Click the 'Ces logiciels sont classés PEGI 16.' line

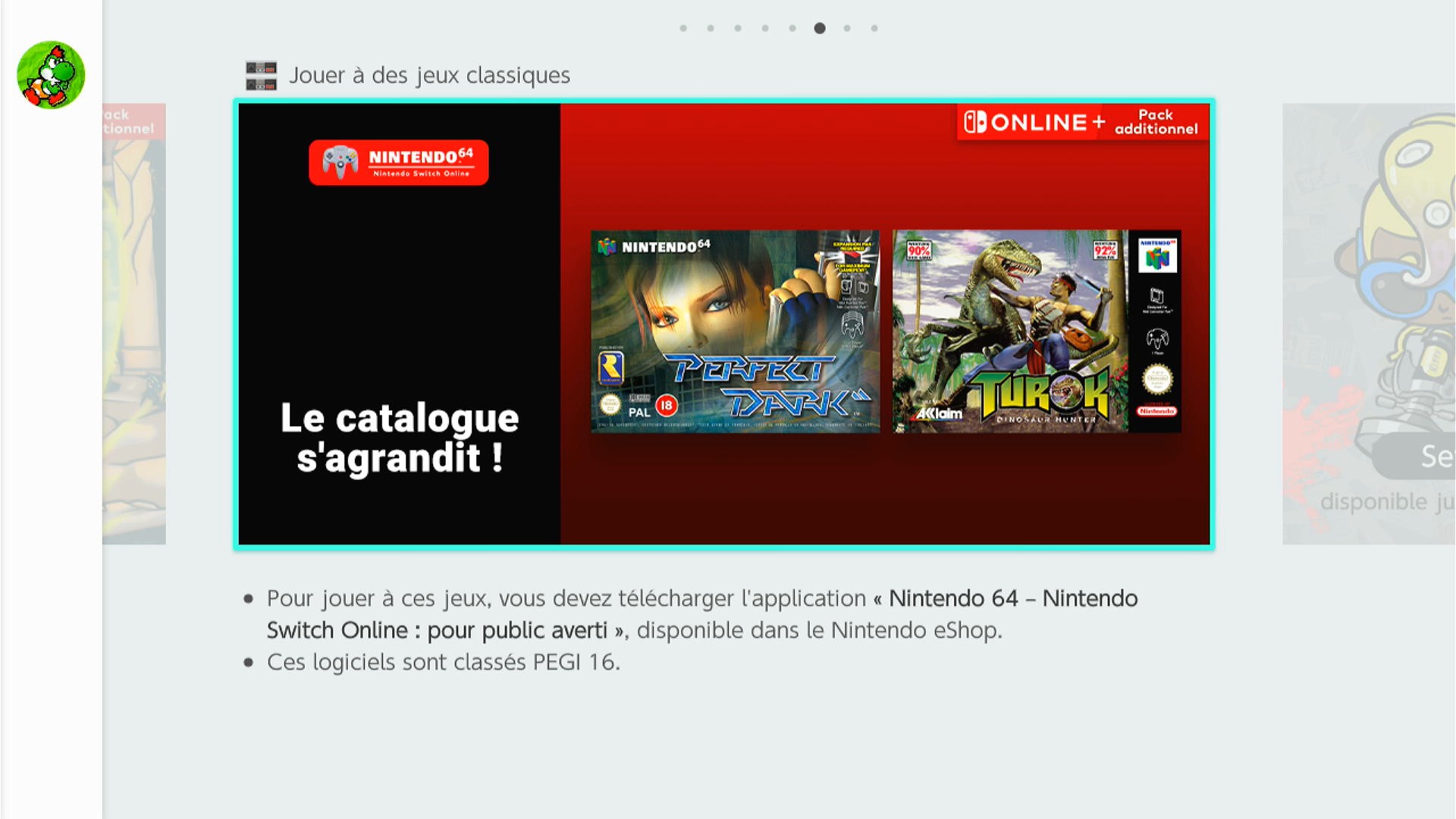pyautogui.click(x=444, y=662)
